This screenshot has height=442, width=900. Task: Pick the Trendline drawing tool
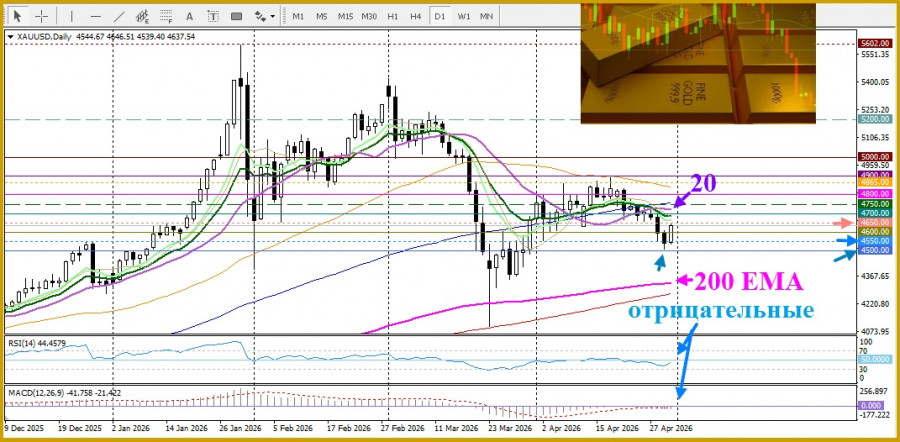click(x=119, y=16)
